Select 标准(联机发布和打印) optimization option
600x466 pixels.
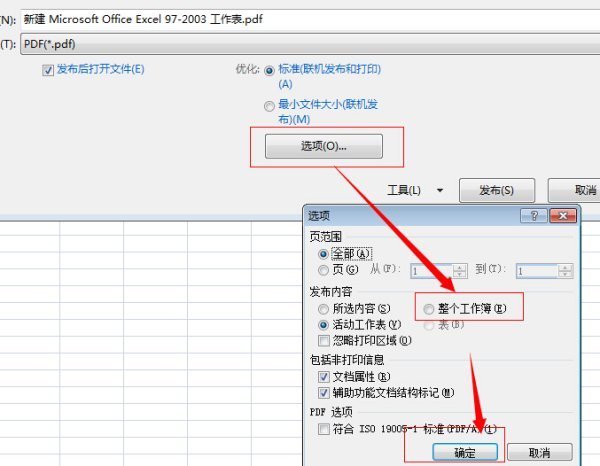[x=270, y=71]
